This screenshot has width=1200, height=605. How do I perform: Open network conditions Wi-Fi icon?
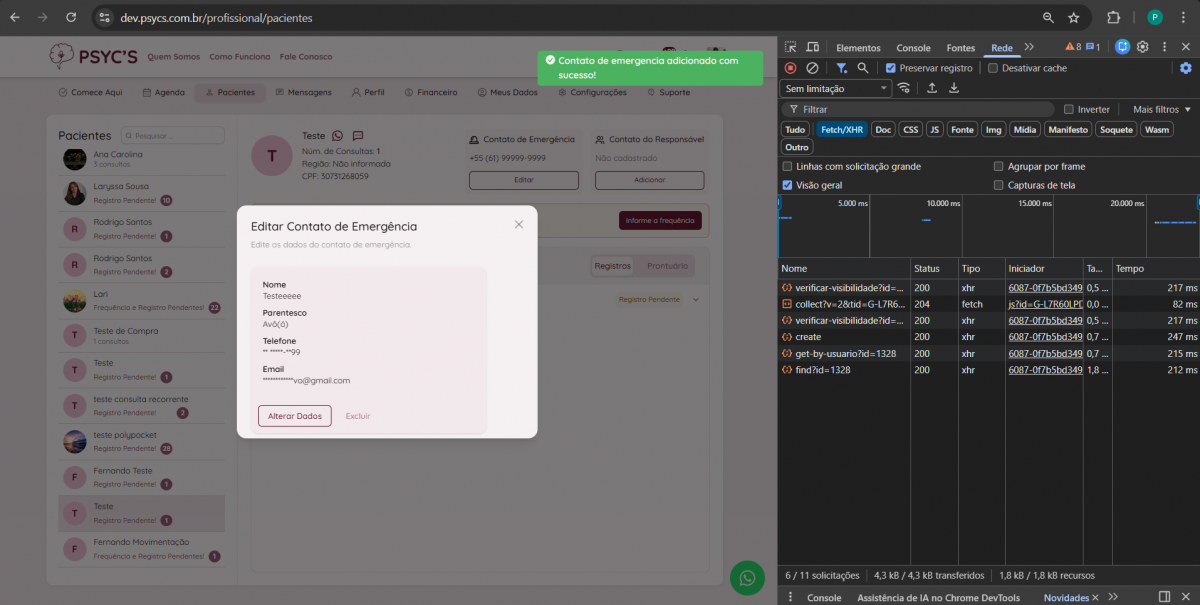coord(904,88)
